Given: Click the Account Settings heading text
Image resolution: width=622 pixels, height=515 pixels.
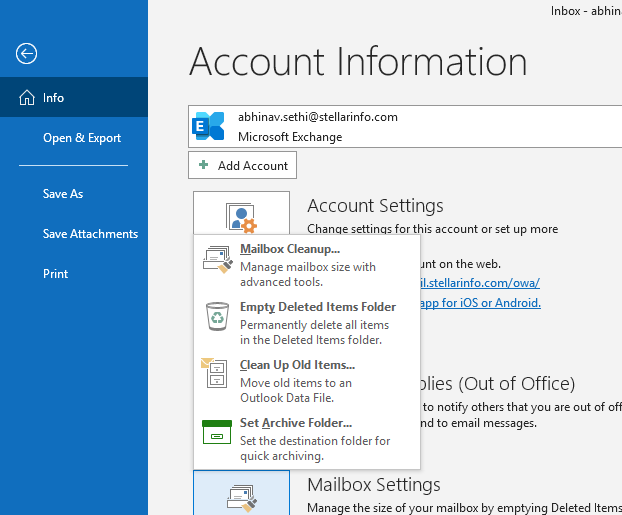Looking at the screenshot, I should pos(375,206).
